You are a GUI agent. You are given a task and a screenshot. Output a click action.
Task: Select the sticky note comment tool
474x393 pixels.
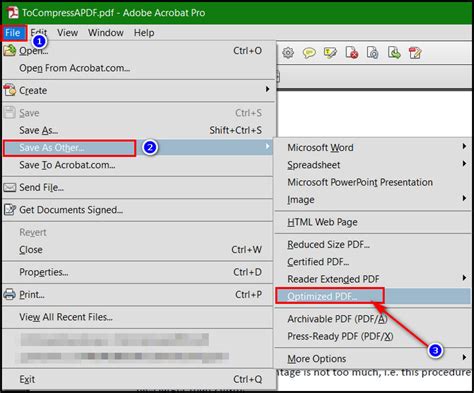(x=309, y=53)
